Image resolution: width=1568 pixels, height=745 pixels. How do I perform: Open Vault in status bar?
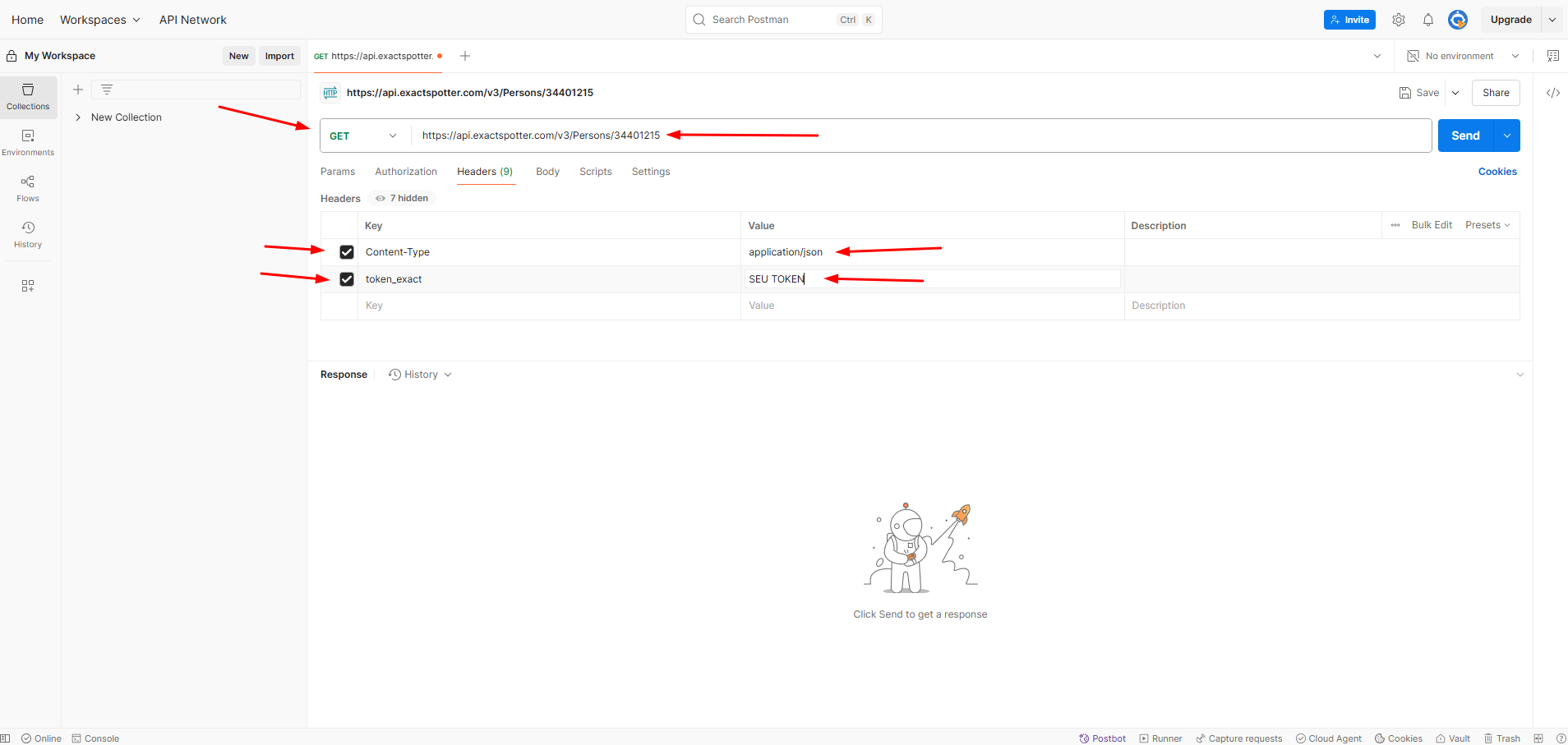tap(1452, 738)
